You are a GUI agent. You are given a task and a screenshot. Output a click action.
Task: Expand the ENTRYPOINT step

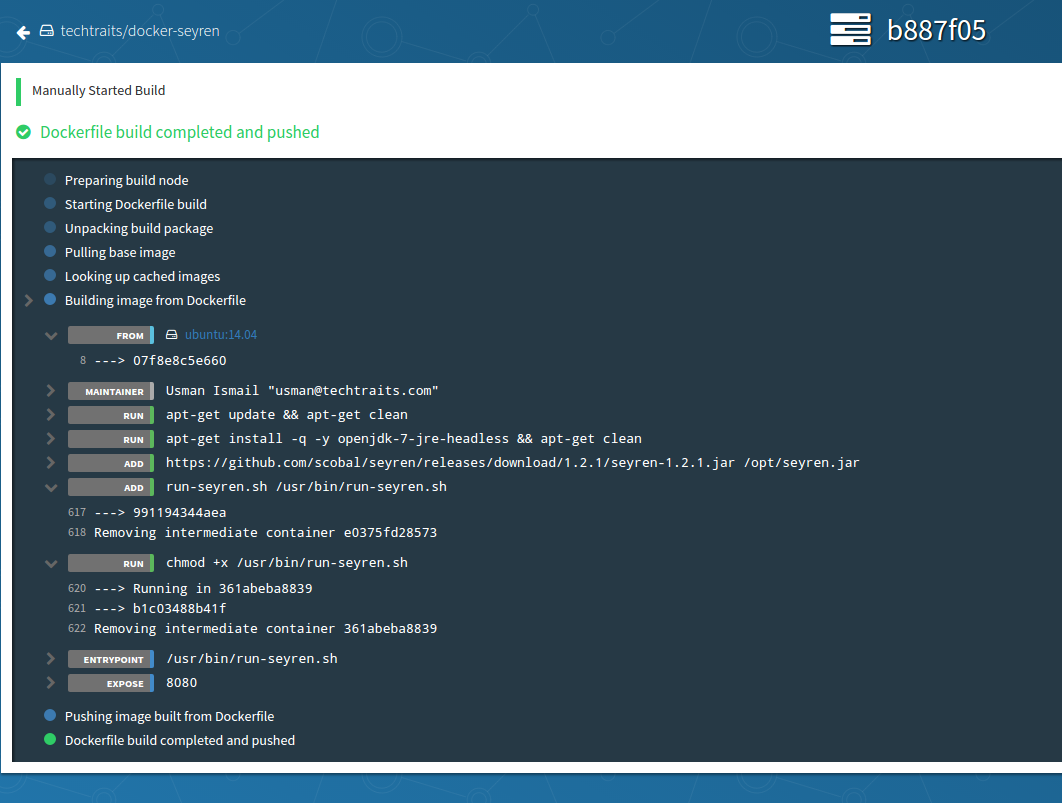point(50,659)
